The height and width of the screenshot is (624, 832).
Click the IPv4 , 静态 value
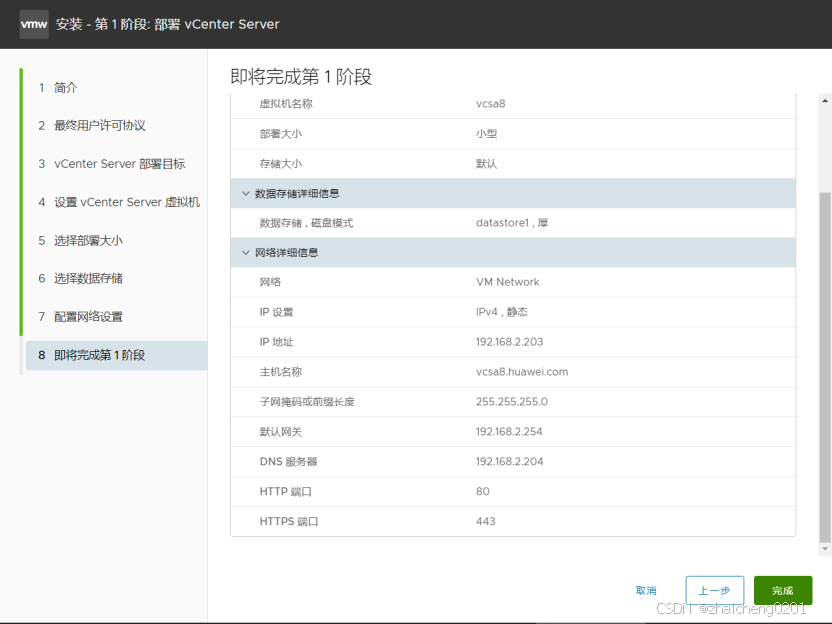(501, 312)
